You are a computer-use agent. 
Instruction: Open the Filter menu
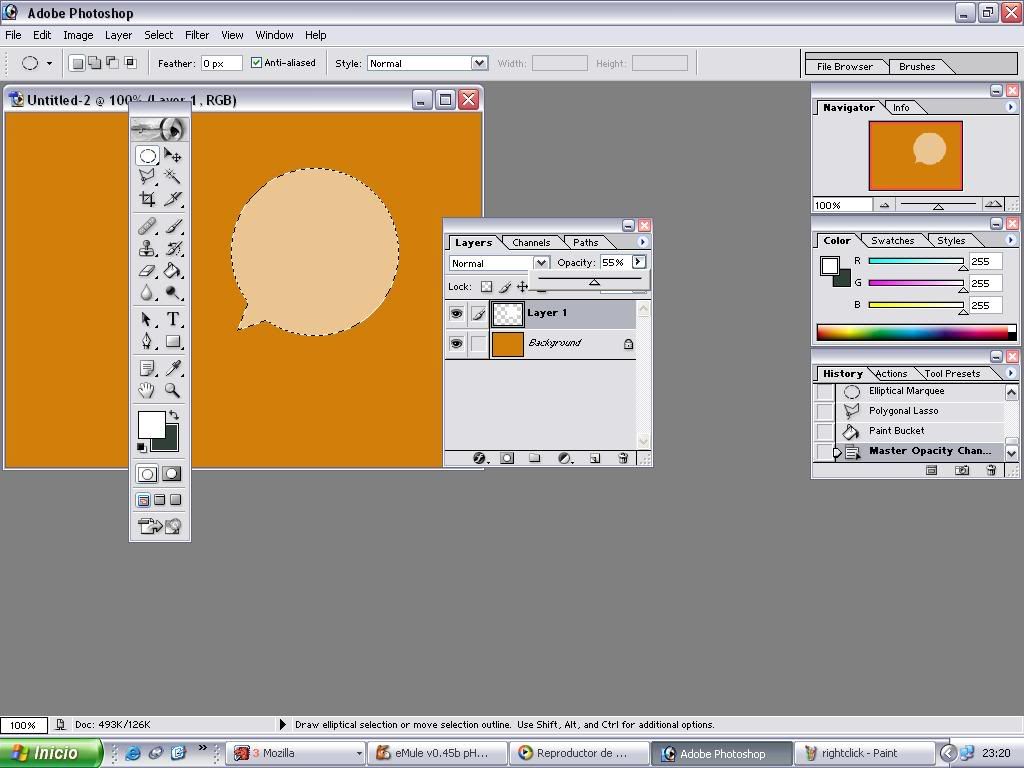(x=197, y=35)
